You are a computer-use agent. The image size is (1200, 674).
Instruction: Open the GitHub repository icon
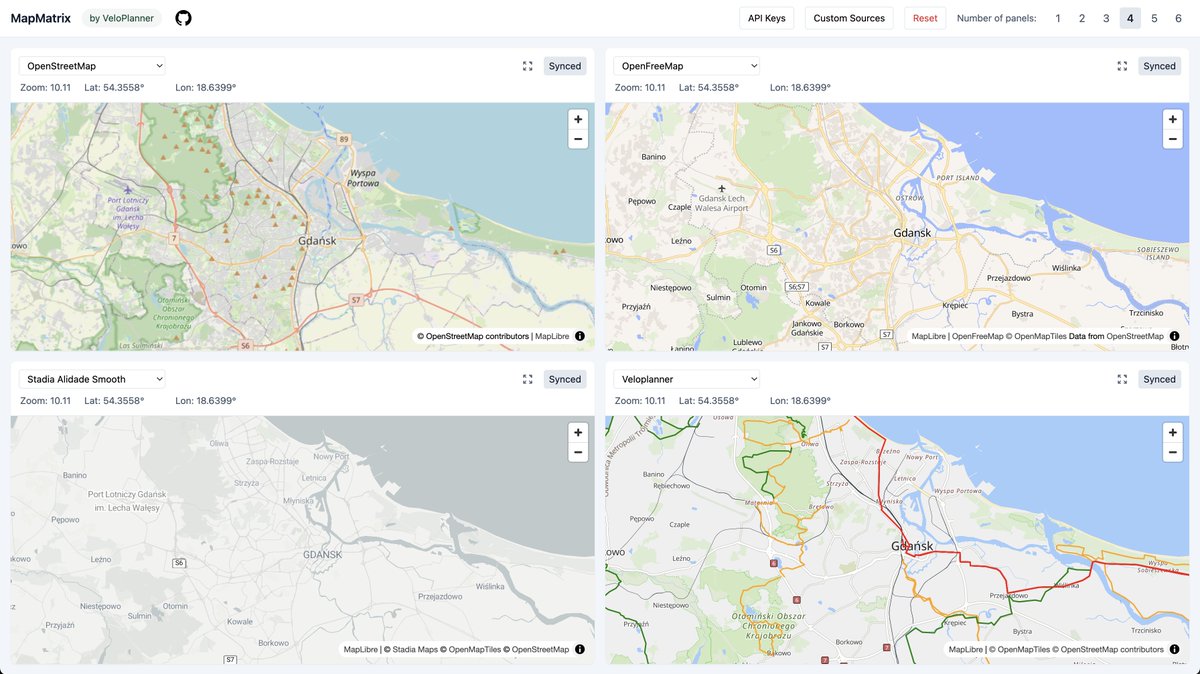(x=183, y=18)
